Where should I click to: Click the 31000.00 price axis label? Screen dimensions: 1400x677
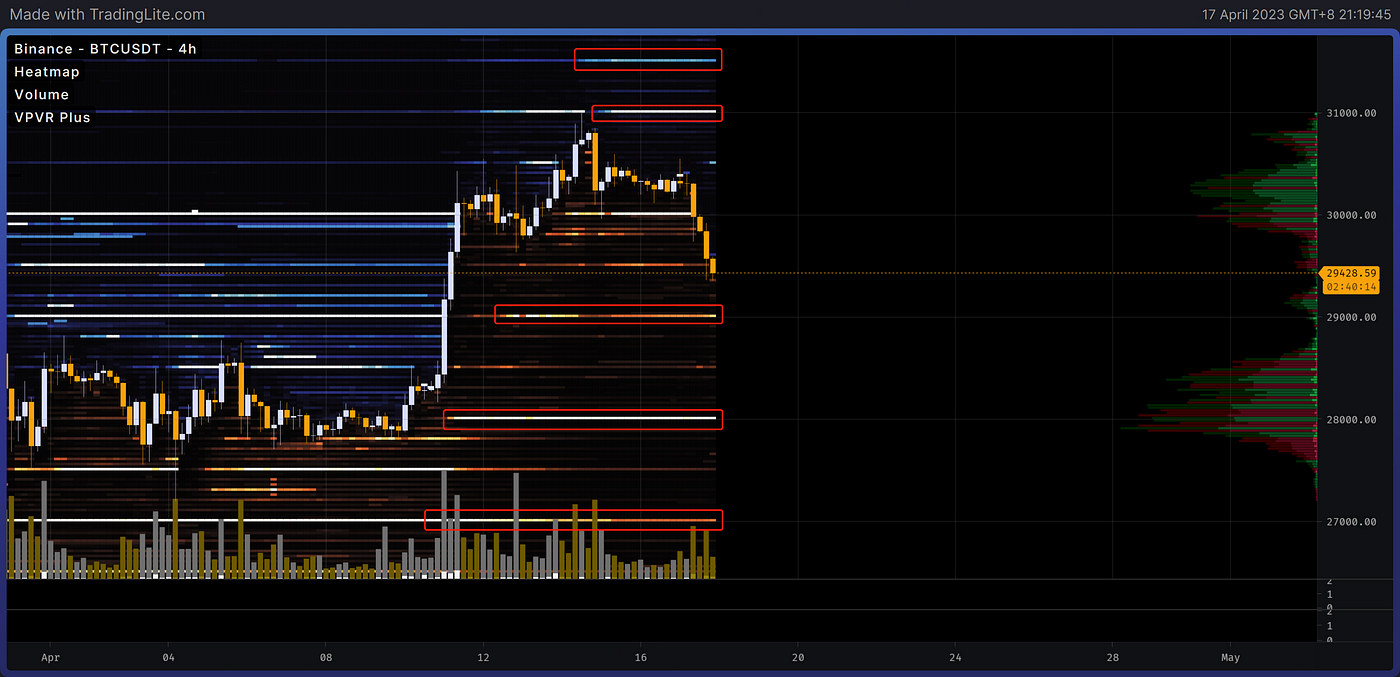[1352, 113]
